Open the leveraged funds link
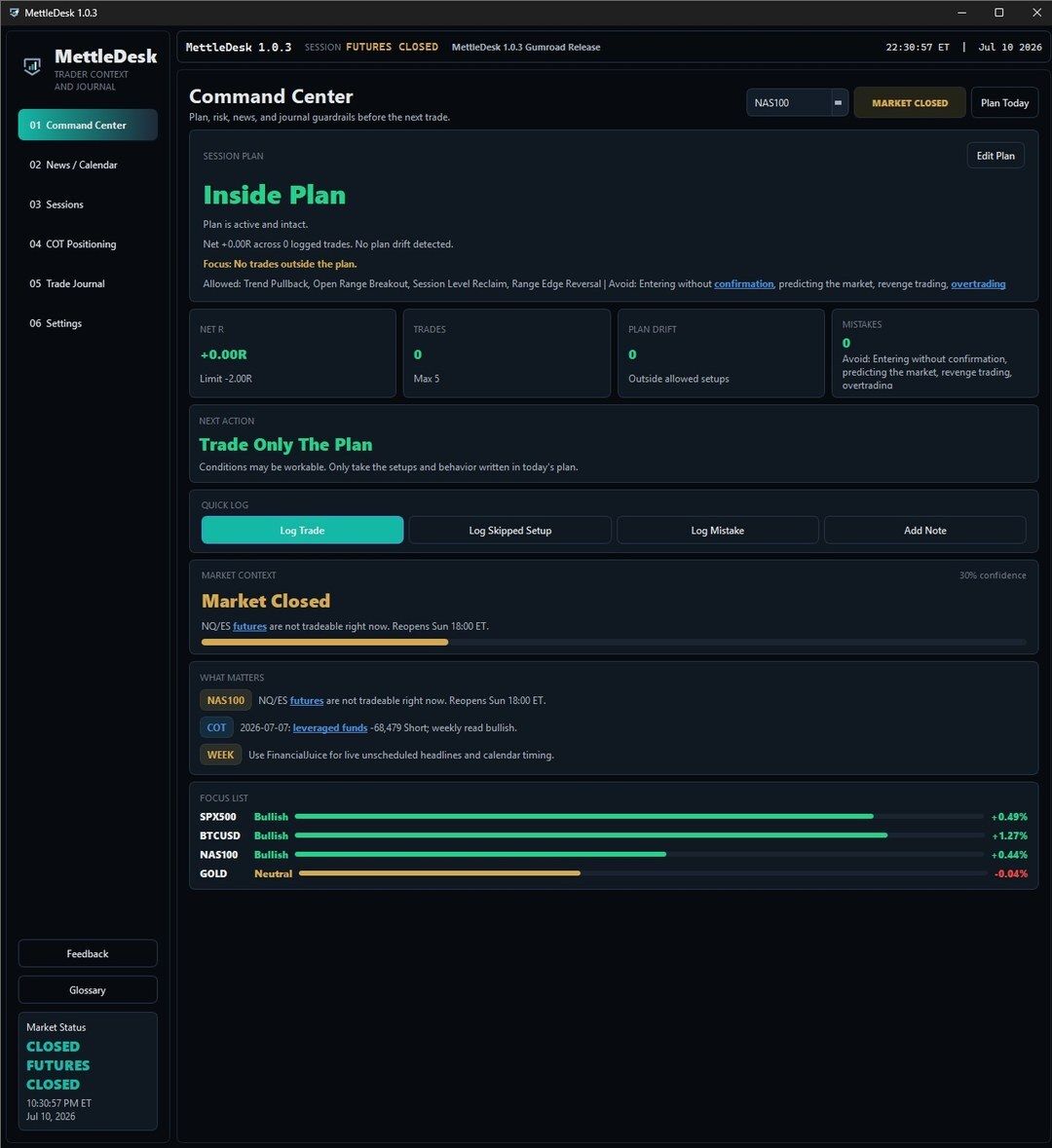The height and width of the screenshot is (1148, 1052). (x=329, y=727)
